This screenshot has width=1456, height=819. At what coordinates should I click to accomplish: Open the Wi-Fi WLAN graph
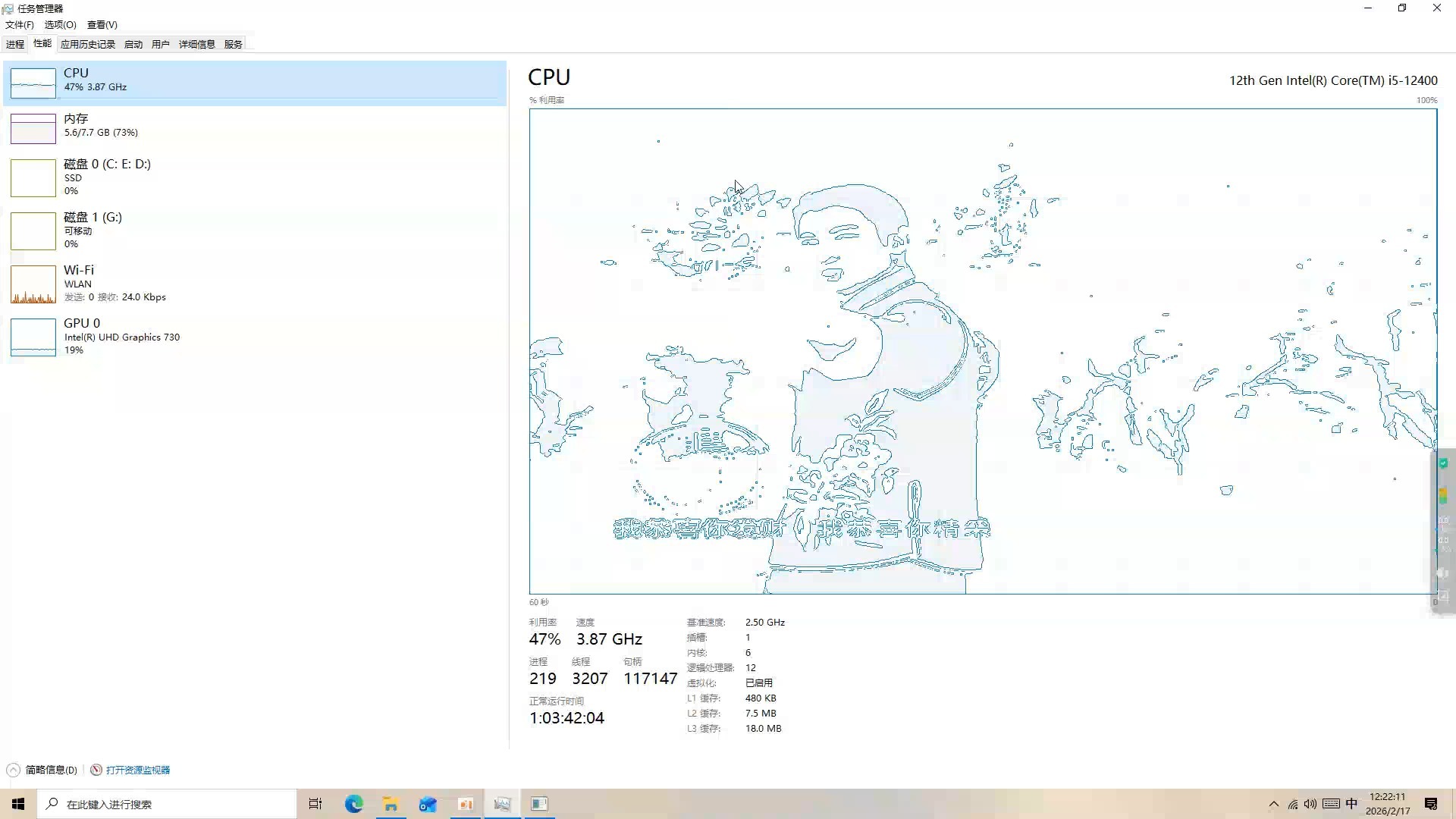pos(33,284)
